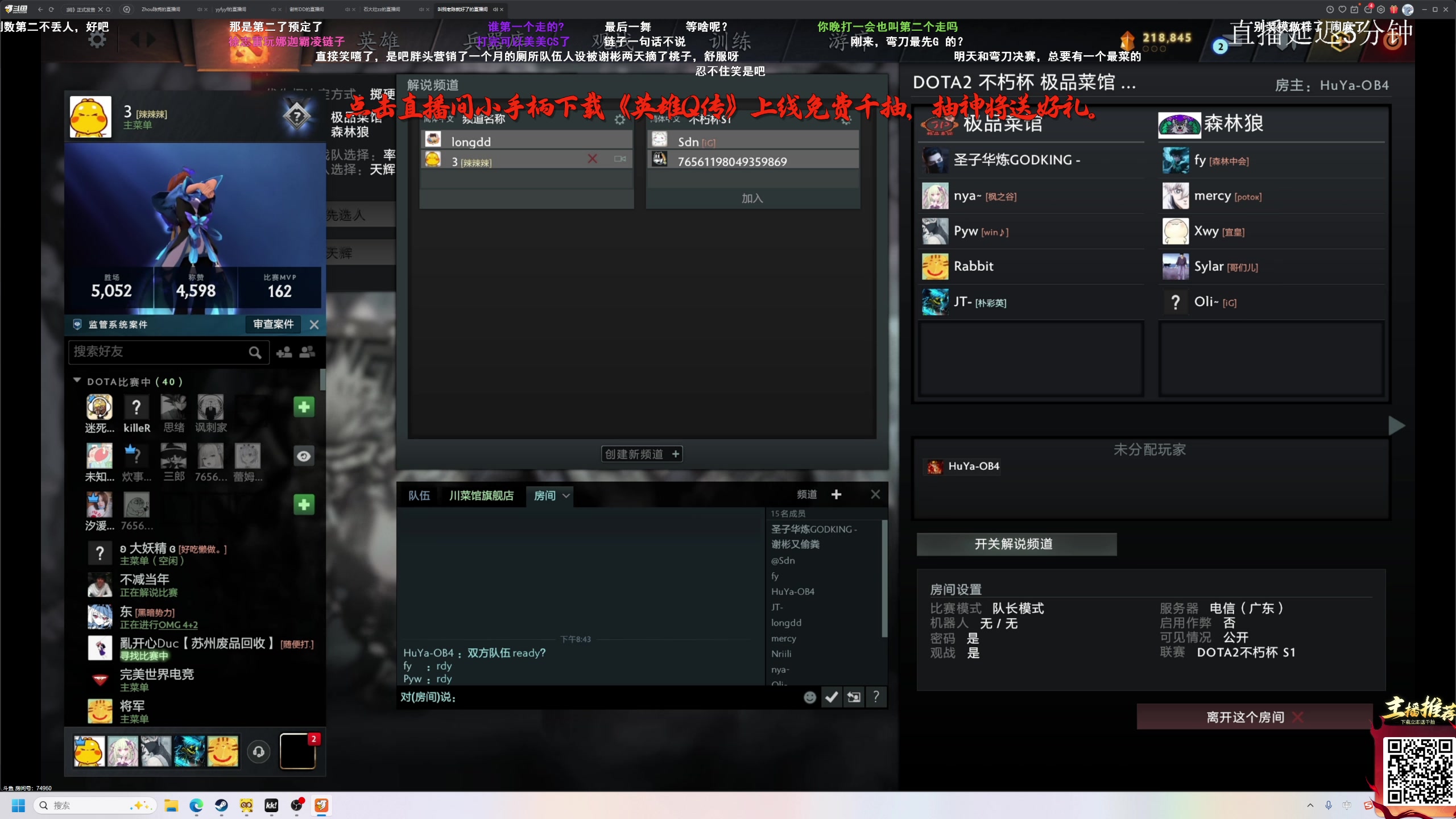Screen dimensions: 1456x819
Task: Open the 房间 chat tab dropdown arrow
Action: click(566, 496)
